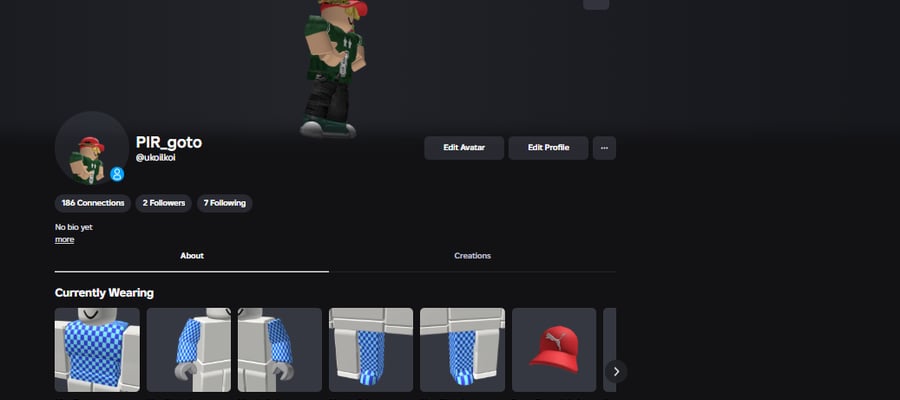Open the 2 Followers list
The height and width of the screenshot is (400, 900).
point(164,203)
